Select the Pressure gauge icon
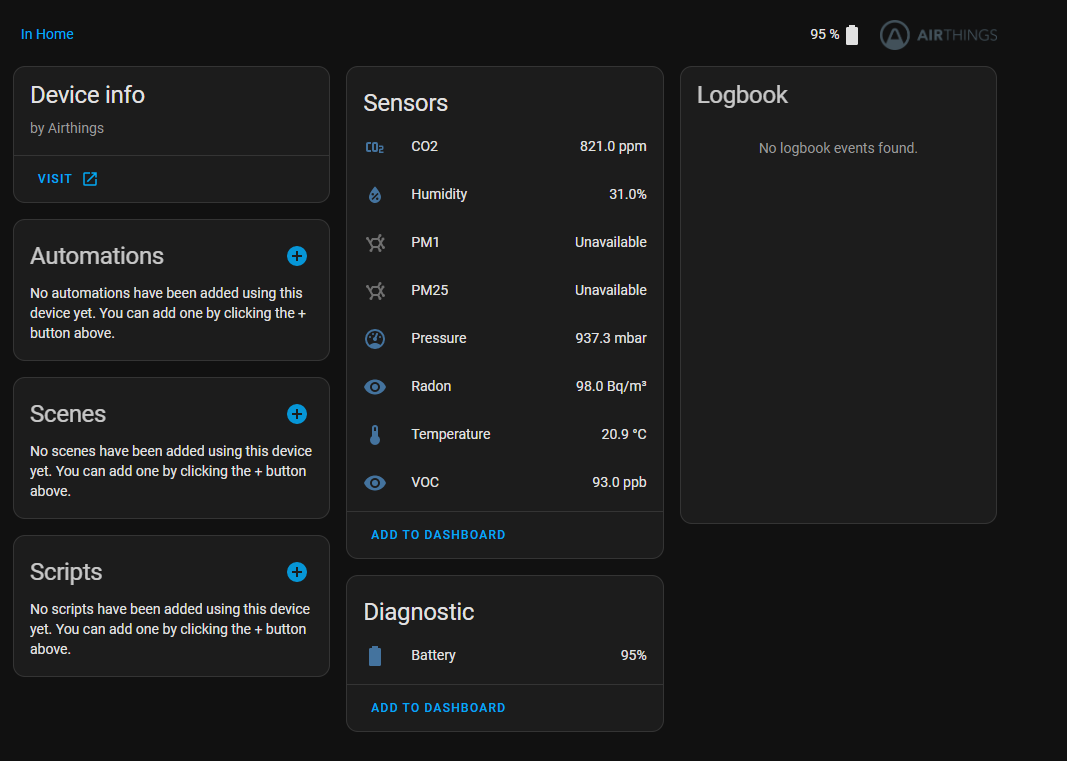Image resolution: width=1067 pixels, height=761 pixels. [374, 338]
